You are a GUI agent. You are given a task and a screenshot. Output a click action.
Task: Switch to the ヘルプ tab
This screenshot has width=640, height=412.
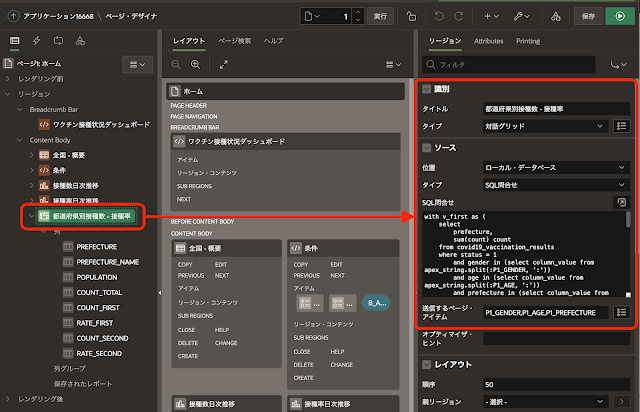pyautogui.click(x=273, y=41)
